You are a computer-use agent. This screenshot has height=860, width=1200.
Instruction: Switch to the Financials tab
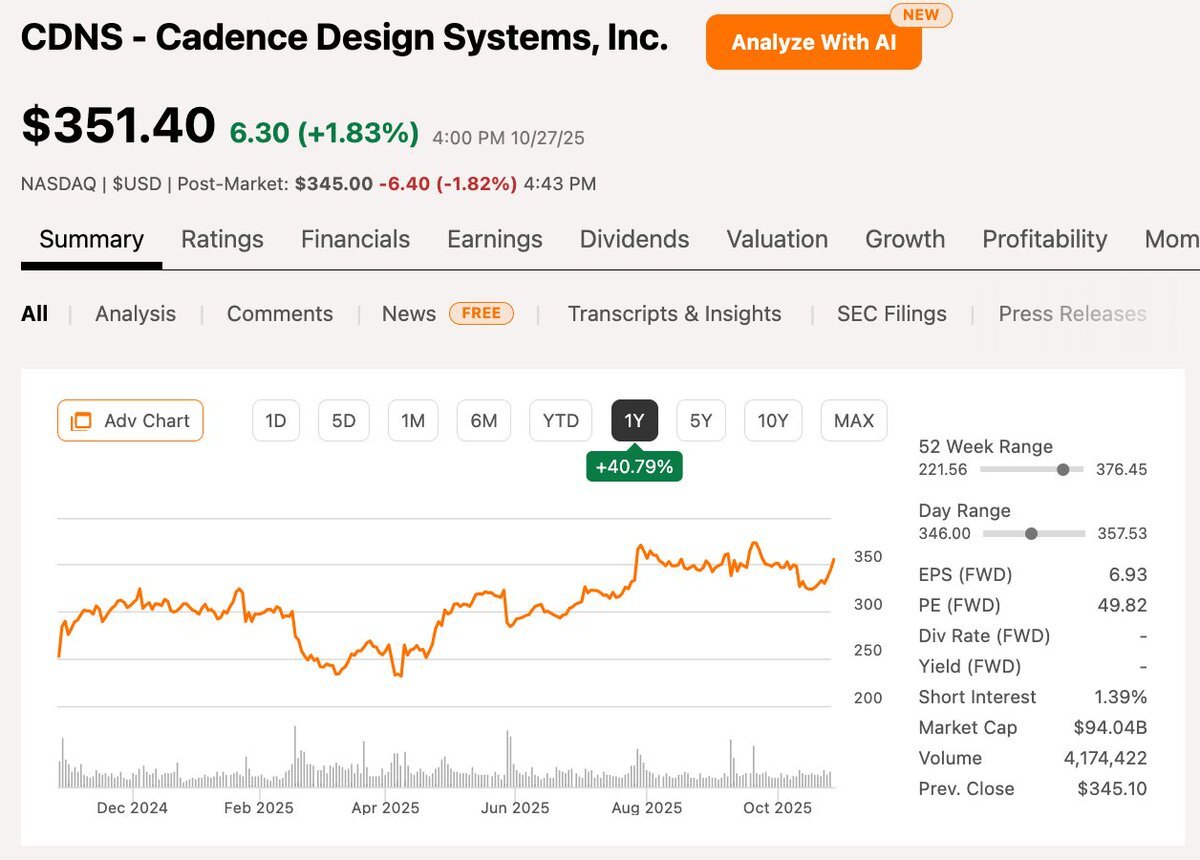coord(355,239)
